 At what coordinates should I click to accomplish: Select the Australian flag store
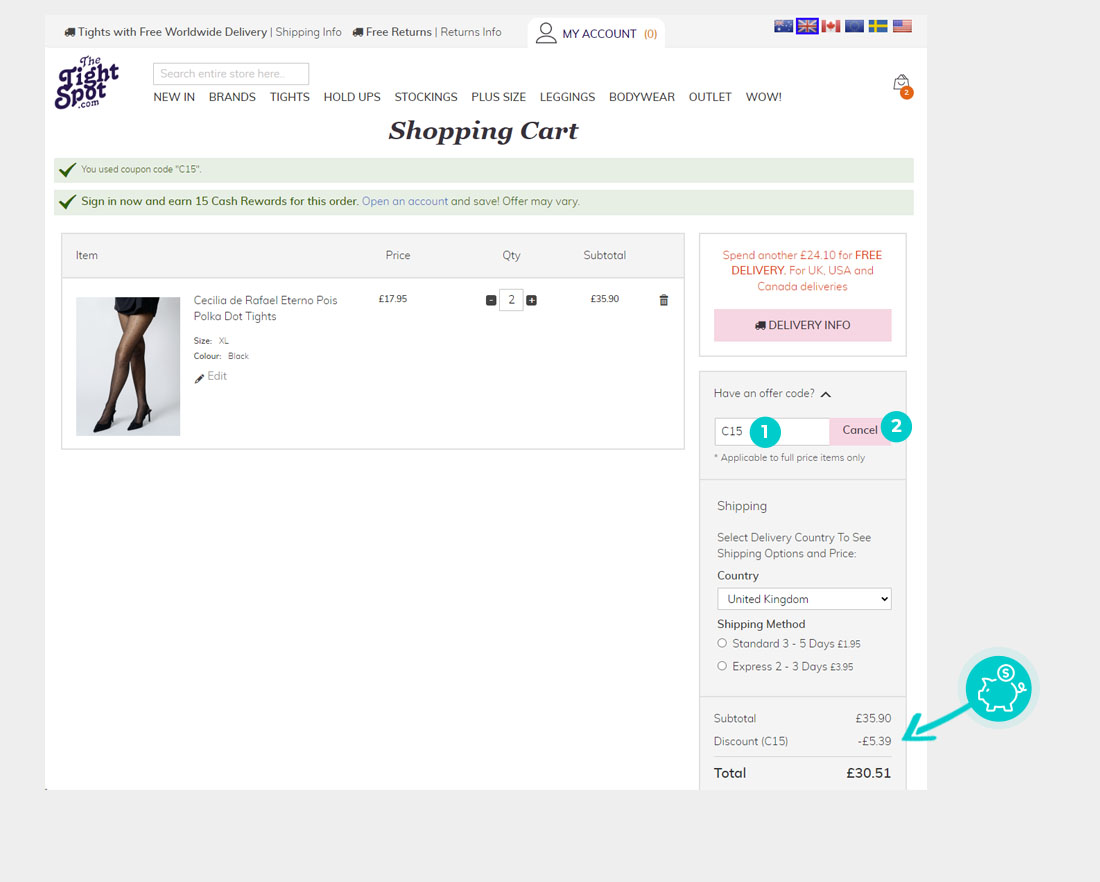(x=783, y=27)
